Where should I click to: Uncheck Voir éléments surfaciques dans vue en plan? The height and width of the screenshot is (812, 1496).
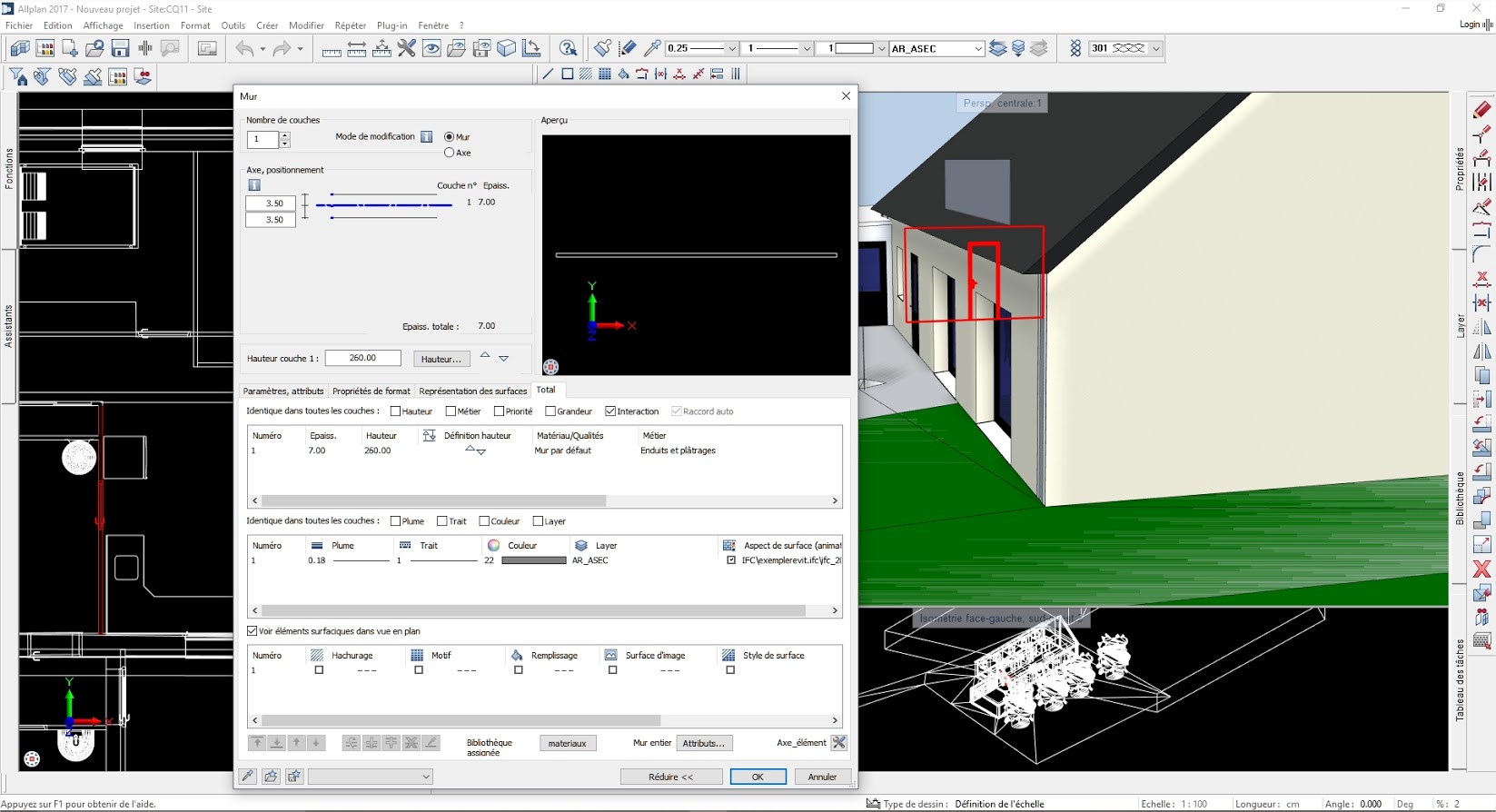tap(253, 631)
